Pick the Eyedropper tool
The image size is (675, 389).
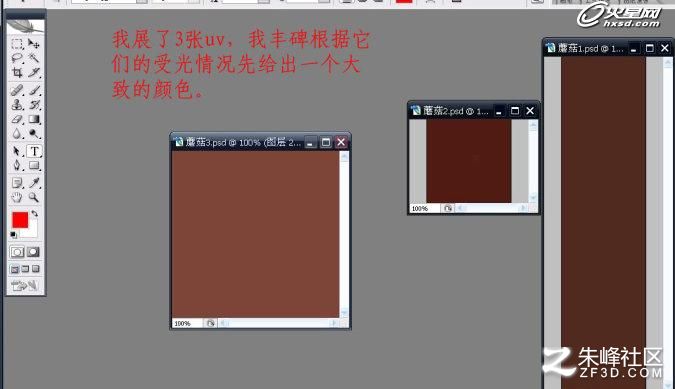pyautogui.click(x=34, y=183)
